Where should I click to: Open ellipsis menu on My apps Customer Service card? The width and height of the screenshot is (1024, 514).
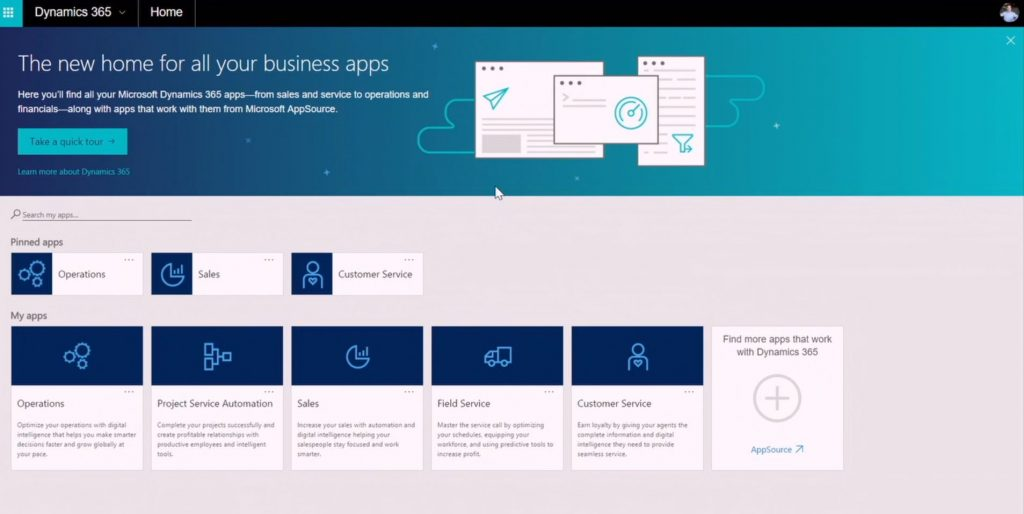click(689, 392)
